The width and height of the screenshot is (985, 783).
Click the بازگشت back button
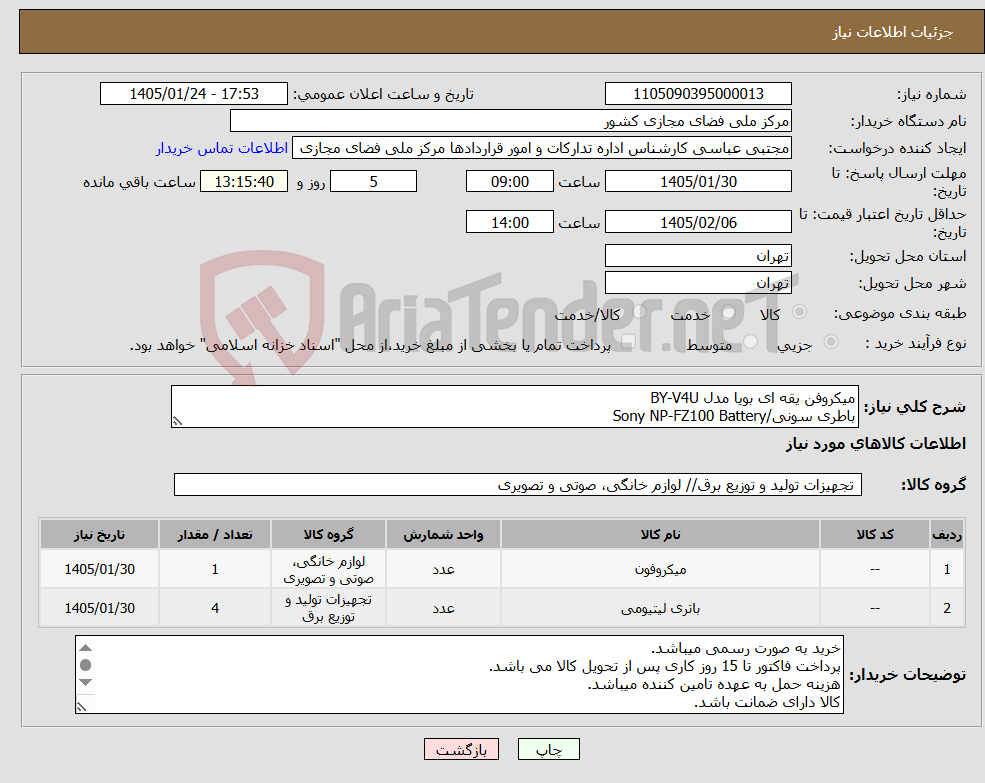[x=461, y=749]
